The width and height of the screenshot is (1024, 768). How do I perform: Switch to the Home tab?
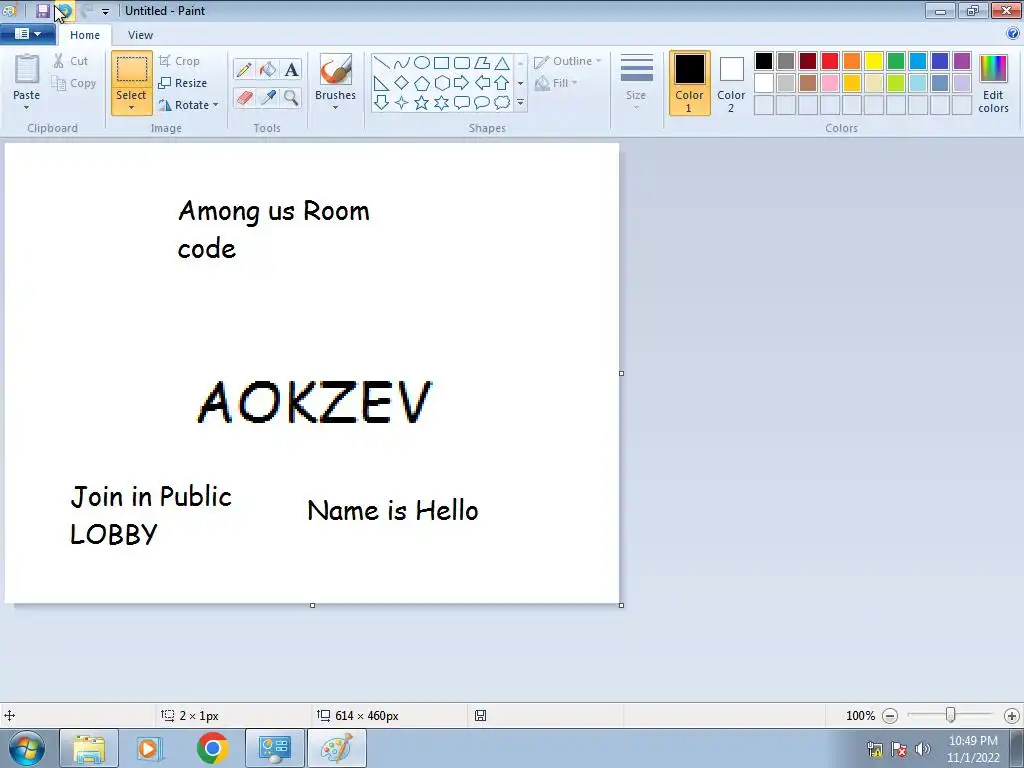tap(85, 35)
